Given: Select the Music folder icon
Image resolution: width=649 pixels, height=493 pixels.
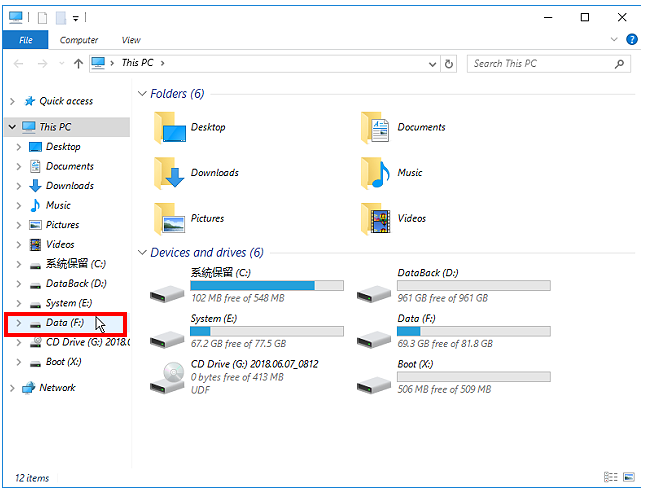Looking at the screenshot, I should pos(375,173).
